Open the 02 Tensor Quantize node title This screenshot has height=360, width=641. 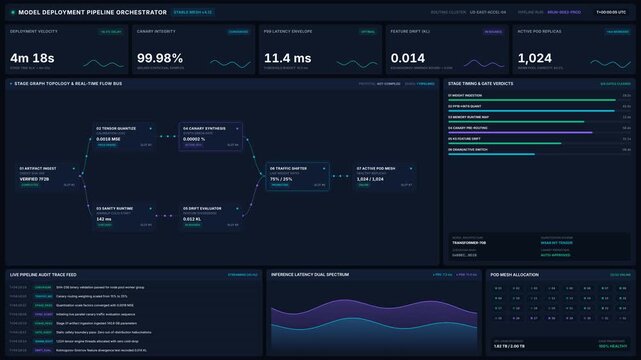(116, 128)
